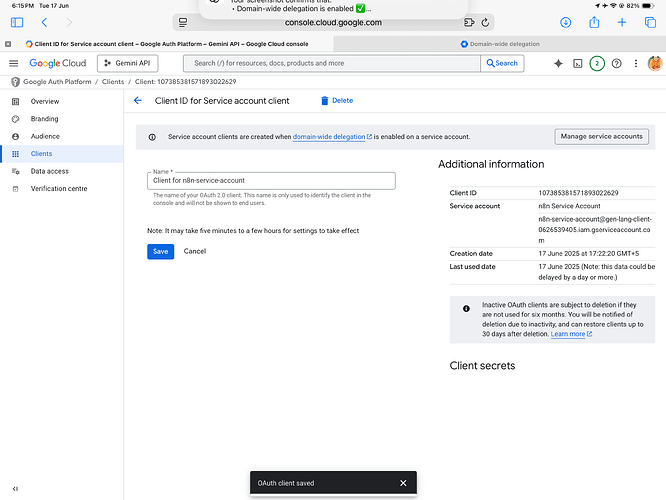The height and width of the screenshot is (500, 666).
Task: Open Safari downloads
Action: pos(565,22)
